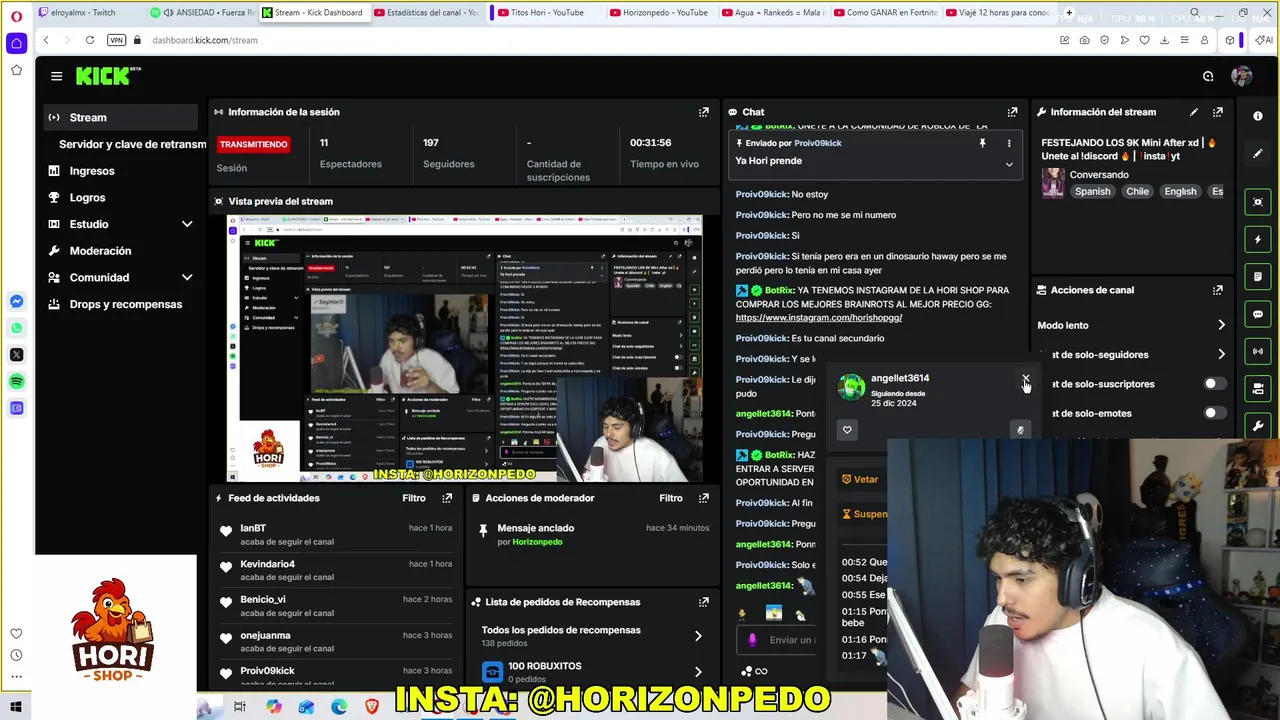The image size is (1280, 720).
Task: Open Messenger in Opera sidebar
Action: pyautogui.click(x=16, y=302)
